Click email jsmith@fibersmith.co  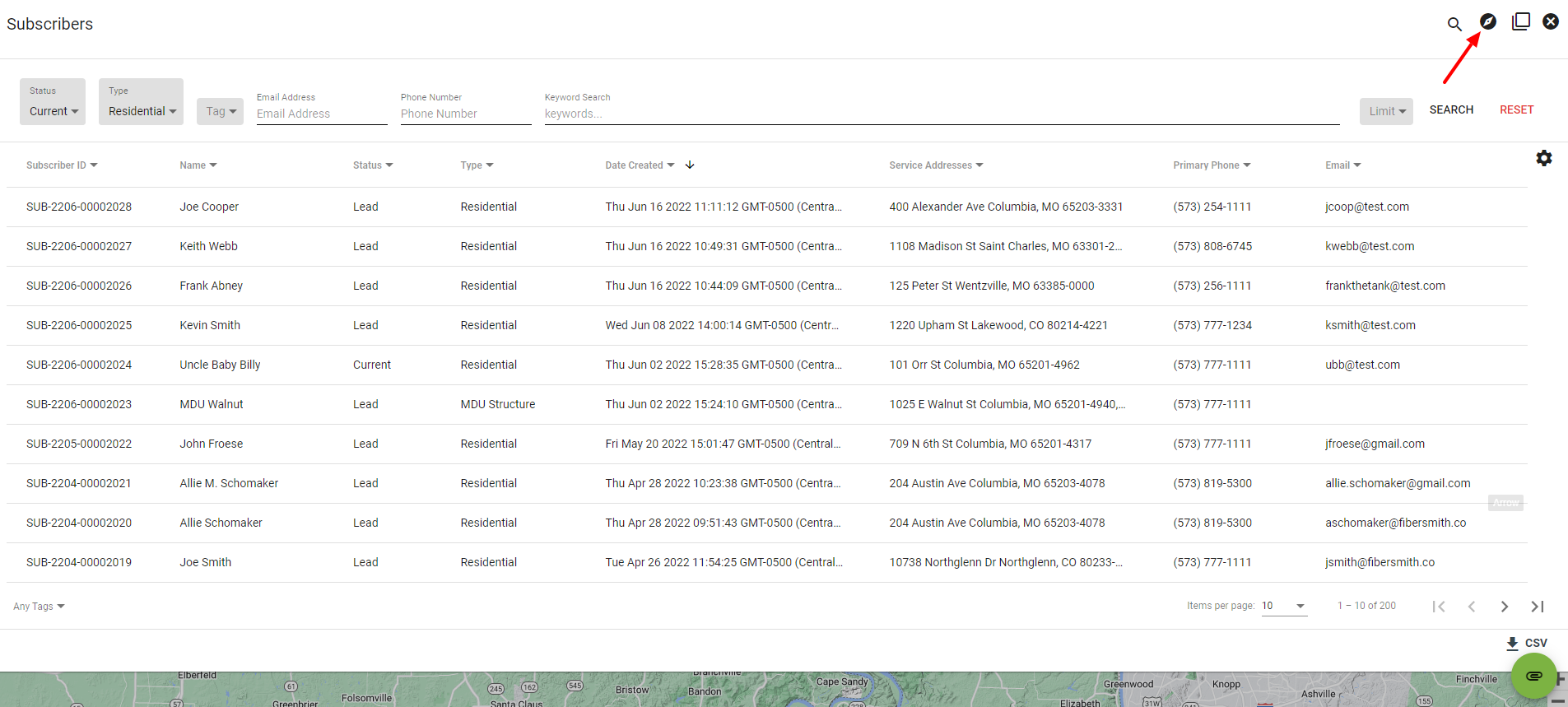pyautogui.click(x=1380, y=562)
